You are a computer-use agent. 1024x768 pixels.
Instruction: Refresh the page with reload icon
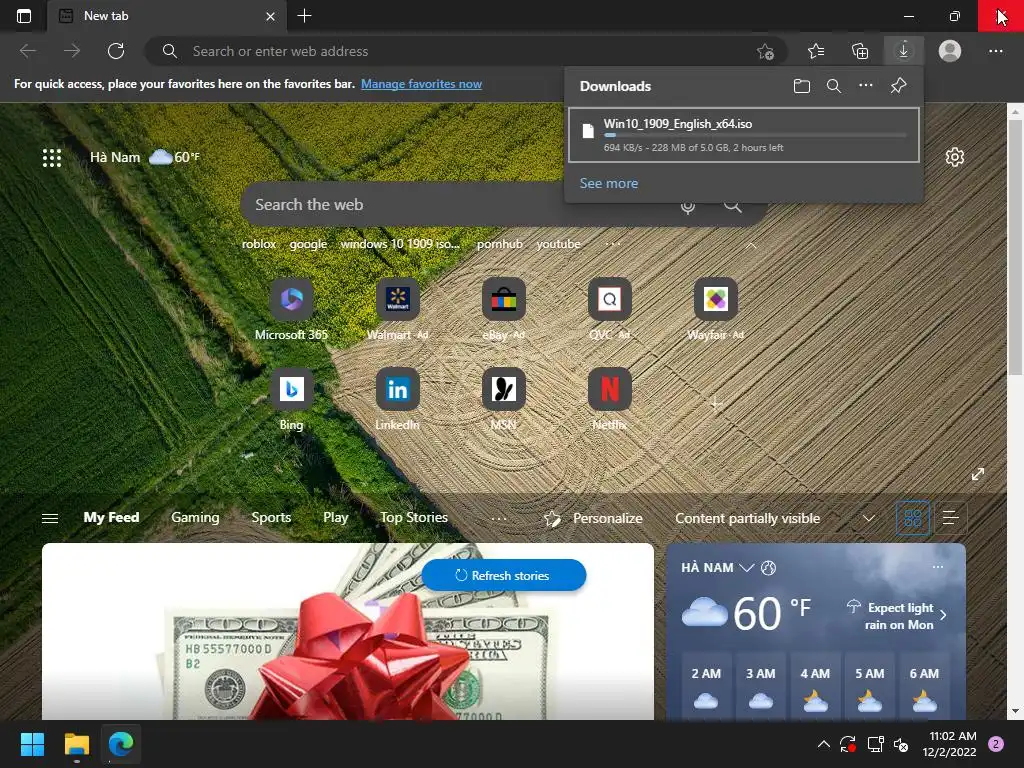click(116, 51)
